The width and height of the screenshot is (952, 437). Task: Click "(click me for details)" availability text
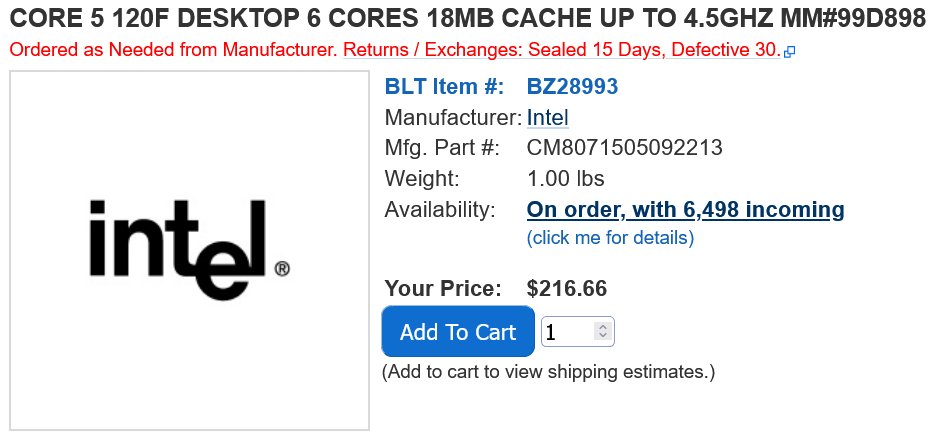610,238
